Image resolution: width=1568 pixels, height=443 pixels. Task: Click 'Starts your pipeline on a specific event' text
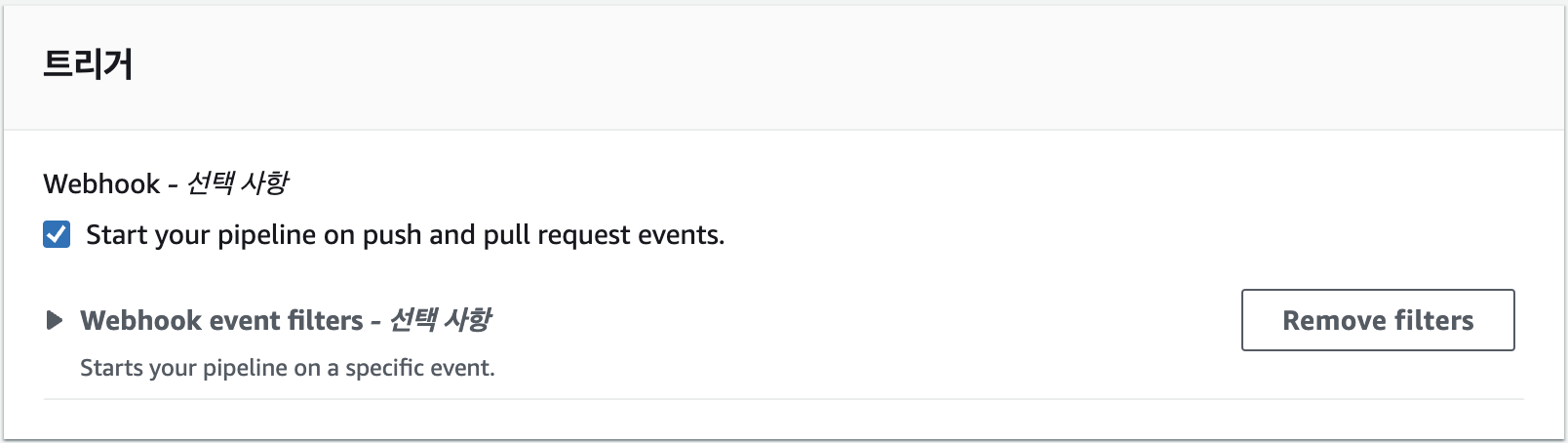(288, 368)
